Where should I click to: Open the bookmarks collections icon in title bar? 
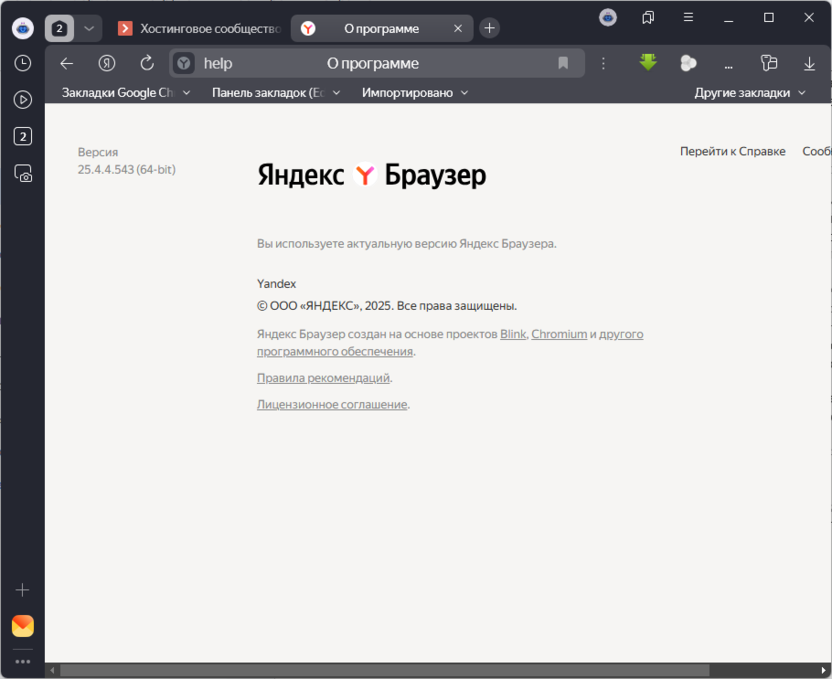[x=648, y=18]
